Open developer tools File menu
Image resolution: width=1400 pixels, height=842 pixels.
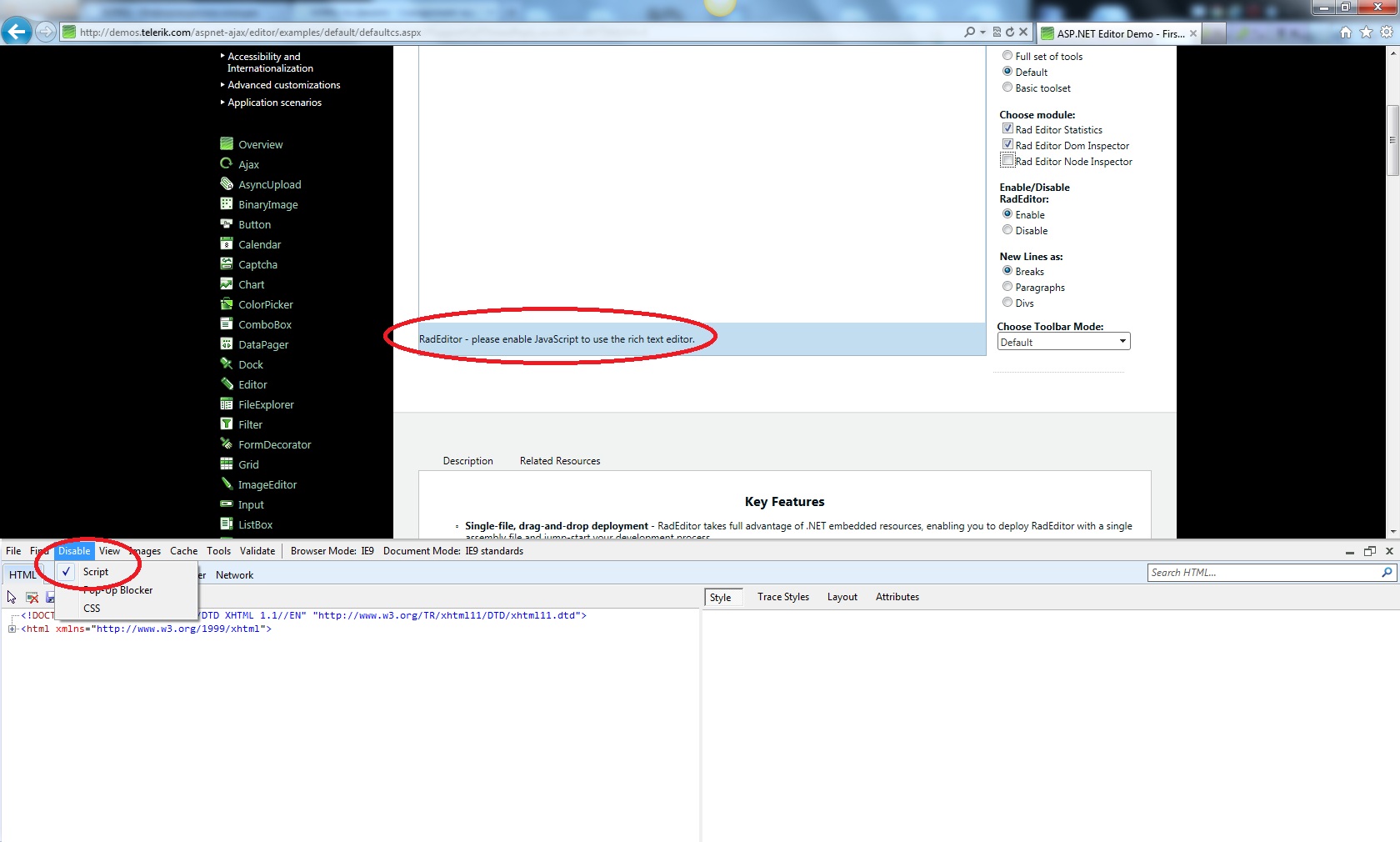13,551
